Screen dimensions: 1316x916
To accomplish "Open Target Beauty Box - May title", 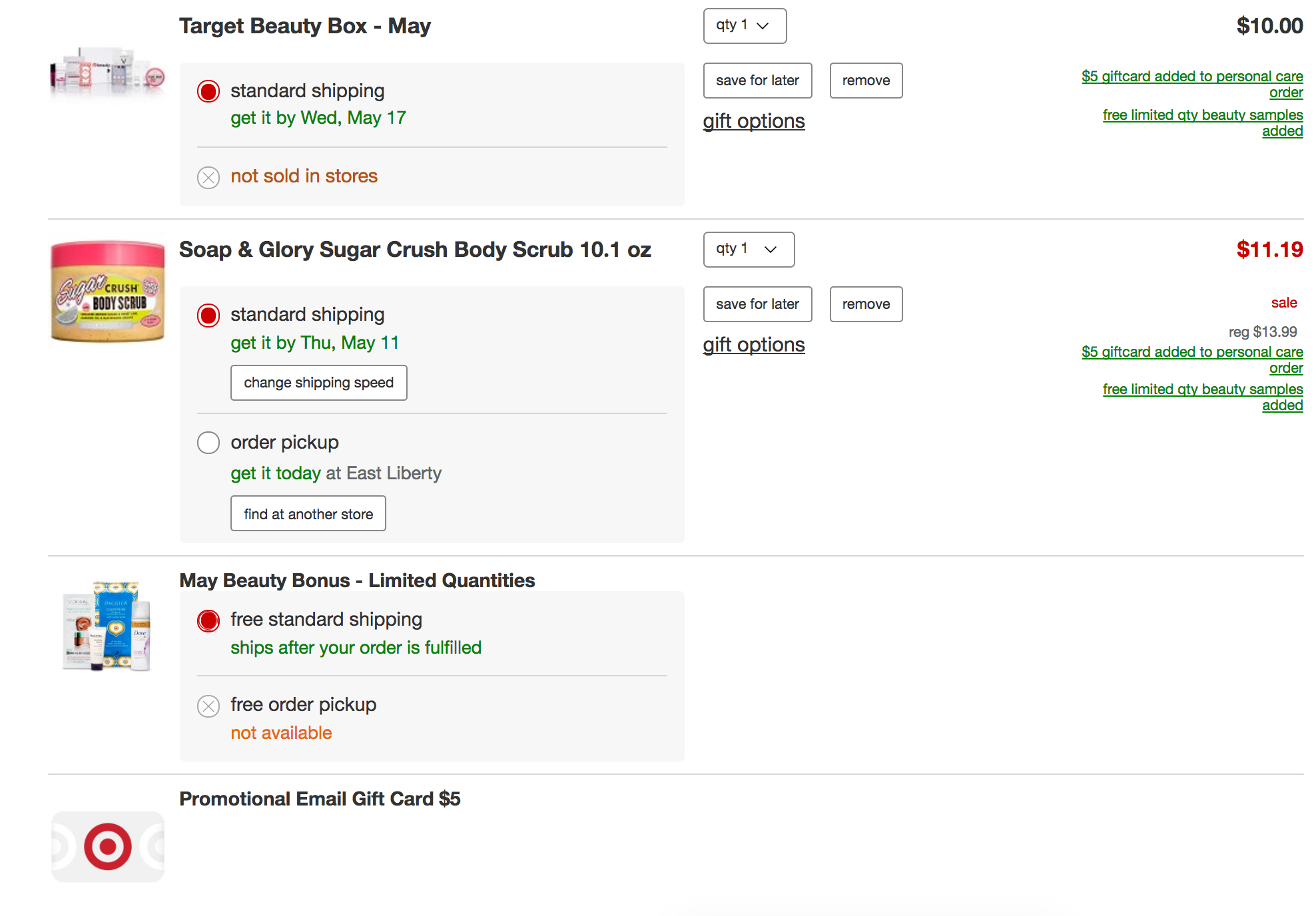I will click(x=305, y=26).
